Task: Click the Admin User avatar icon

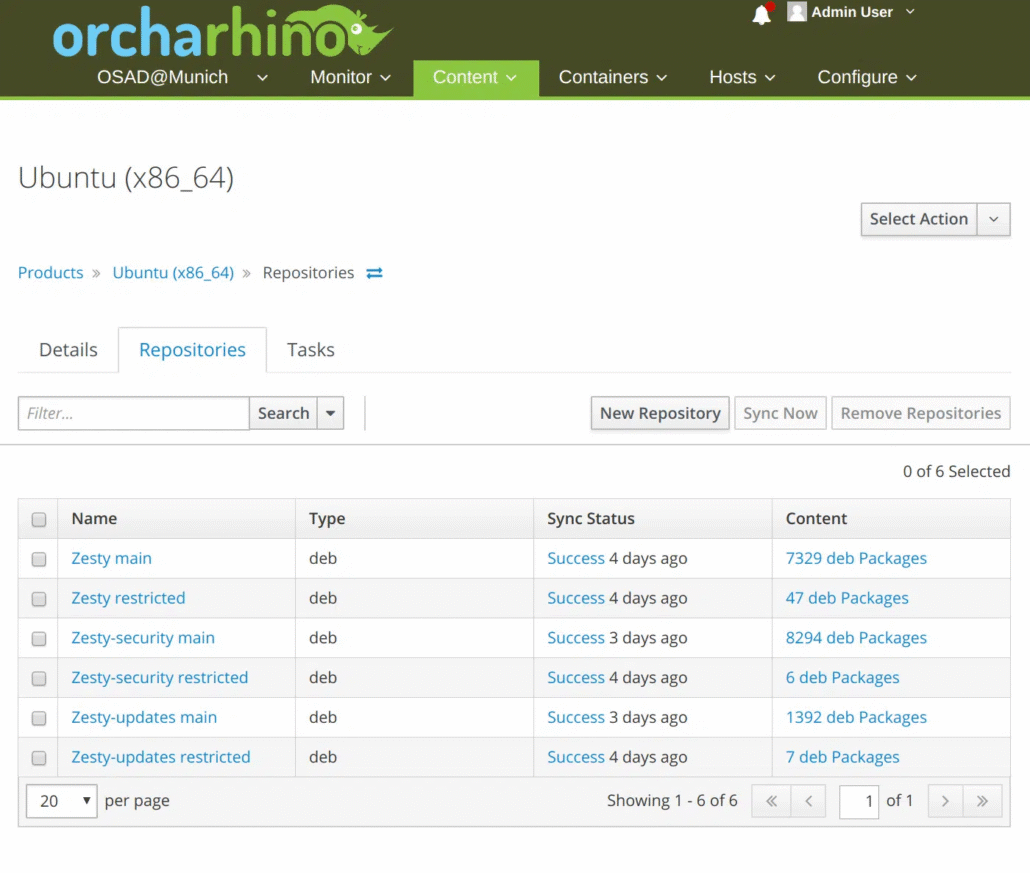Action: coord(797,12)
